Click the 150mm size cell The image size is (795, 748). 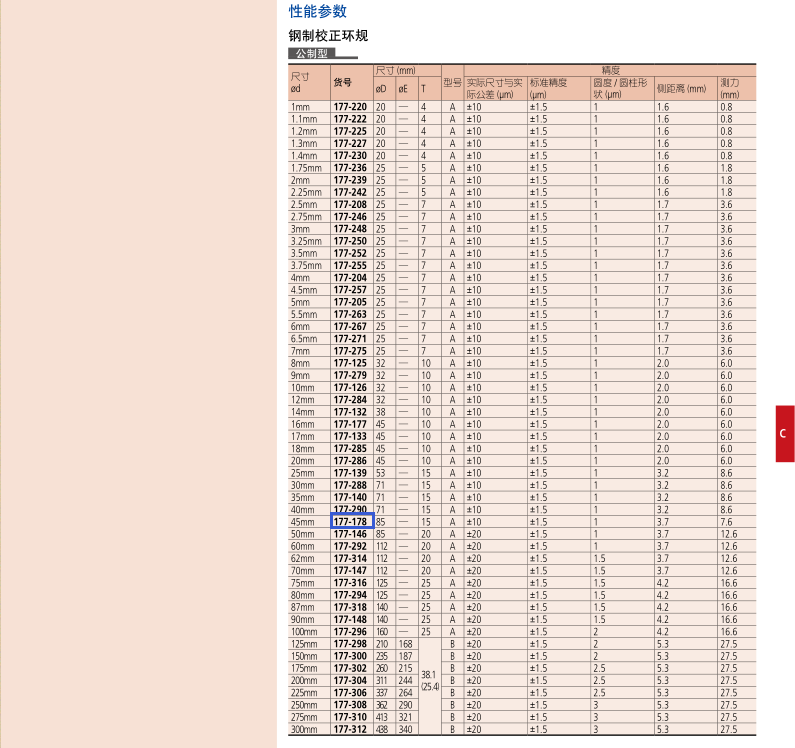304,656
